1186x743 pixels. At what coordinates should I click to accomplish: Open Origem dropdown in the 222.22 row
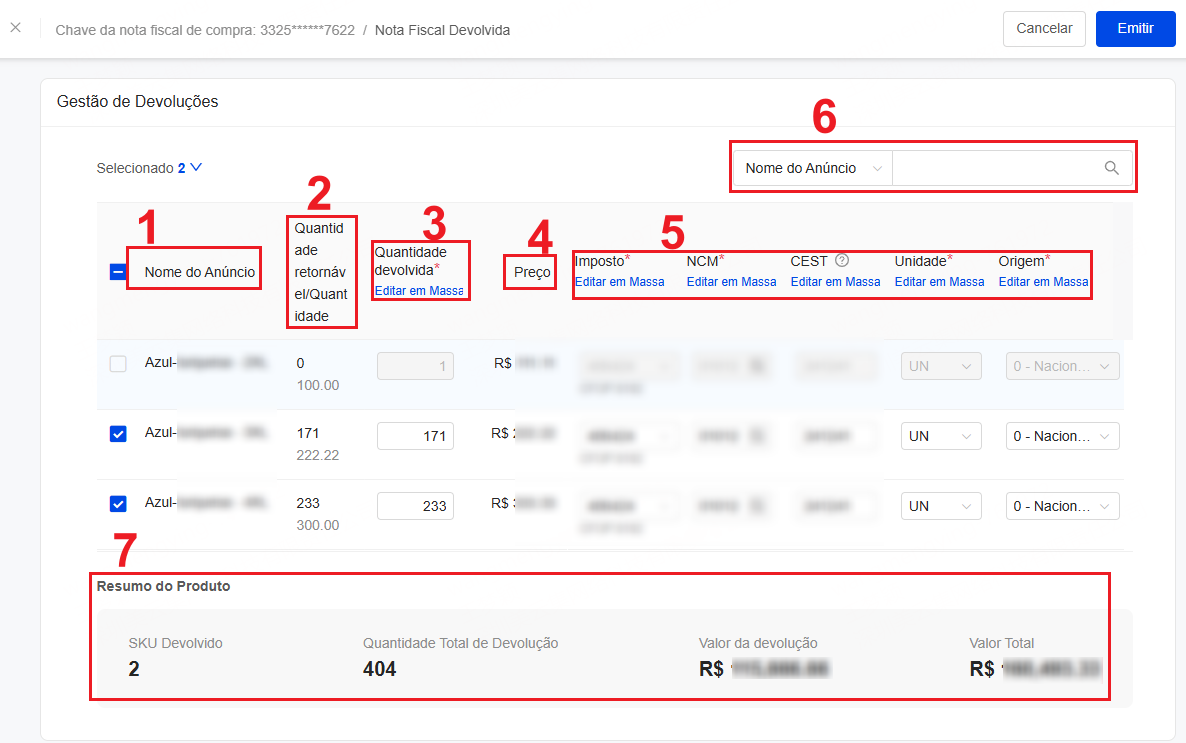coord(1062,436)
